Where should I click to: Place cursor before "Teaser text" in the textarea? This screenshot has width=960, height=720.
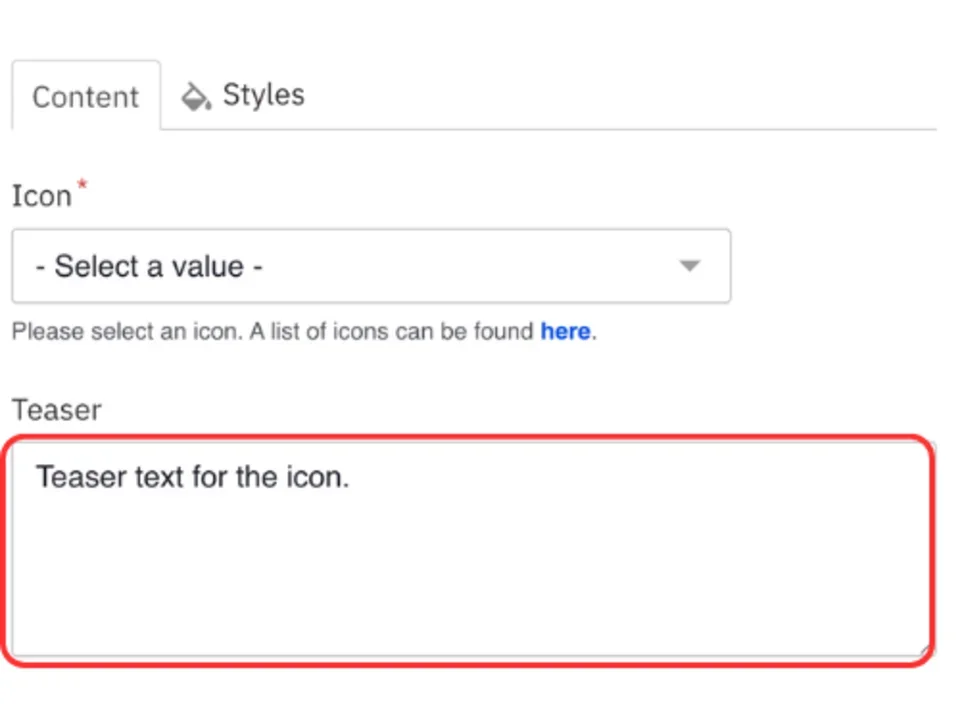click(37, 477)
